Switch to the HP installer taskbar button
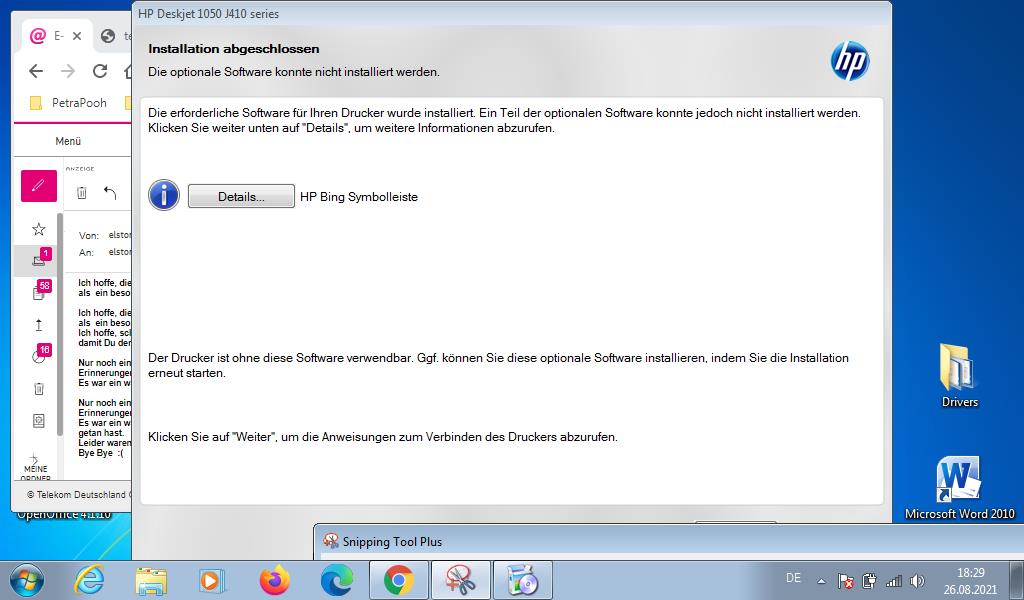1024x600 pixels. (522, 580)
